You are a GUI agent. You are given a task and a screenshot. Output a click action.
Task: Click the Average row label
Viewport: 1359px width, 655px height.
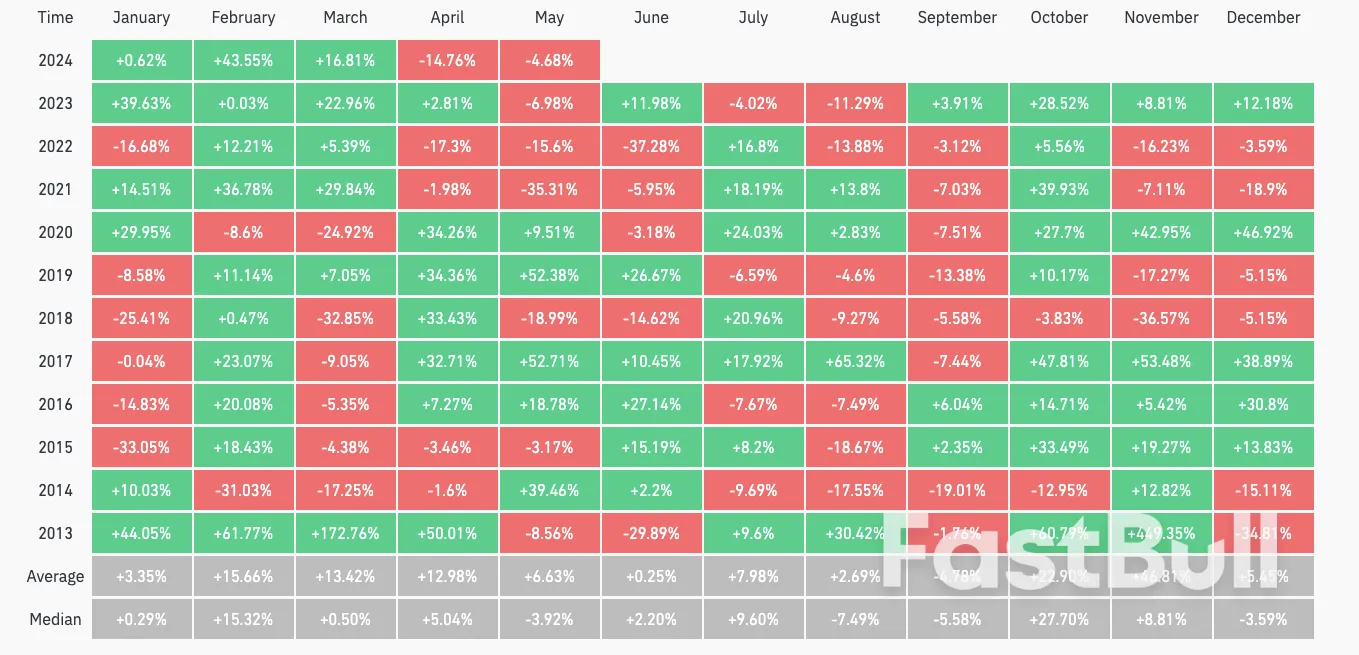point(55,577)
